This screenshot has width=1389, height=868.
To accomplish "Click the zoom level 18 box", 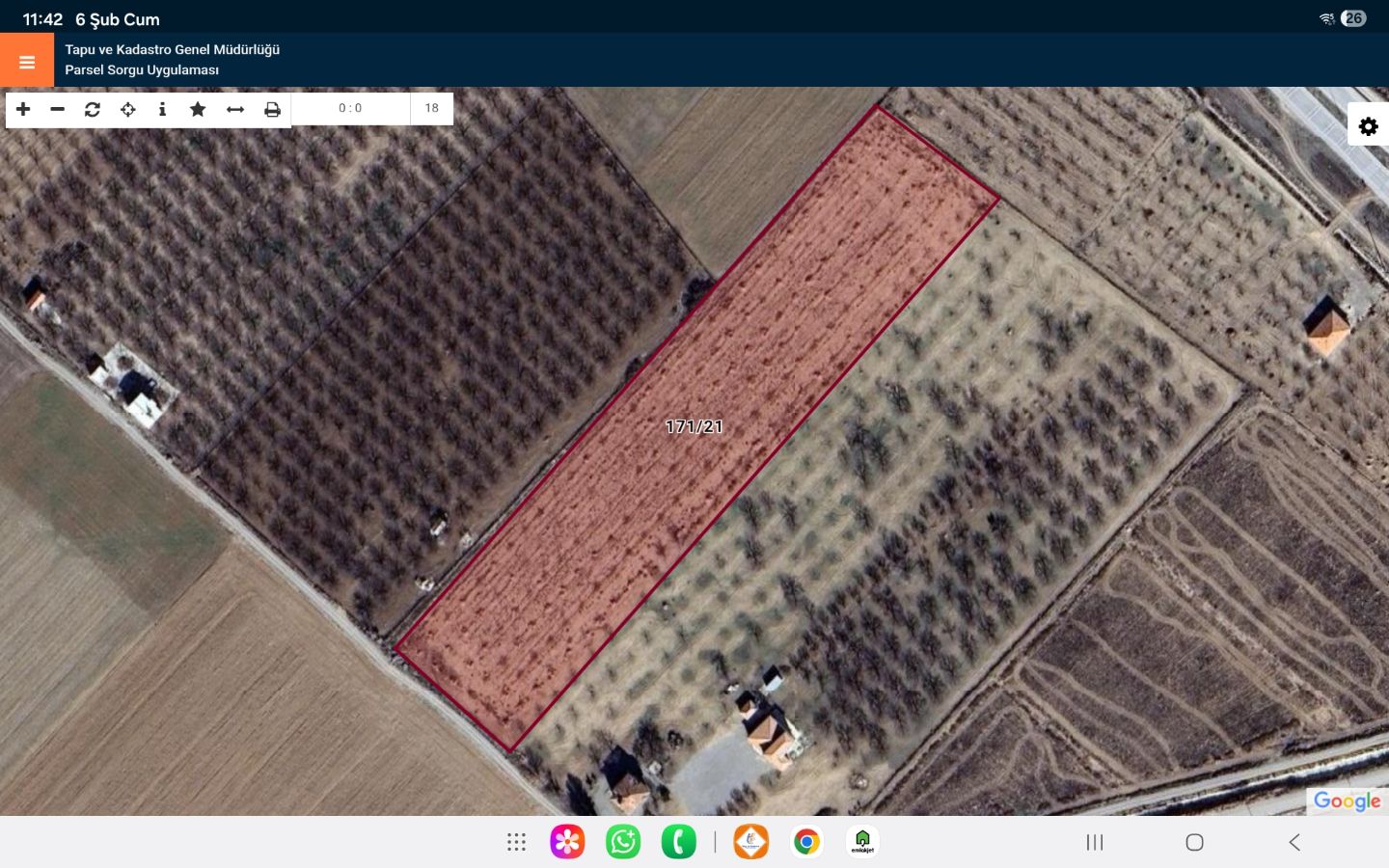I will pos(431,109).
